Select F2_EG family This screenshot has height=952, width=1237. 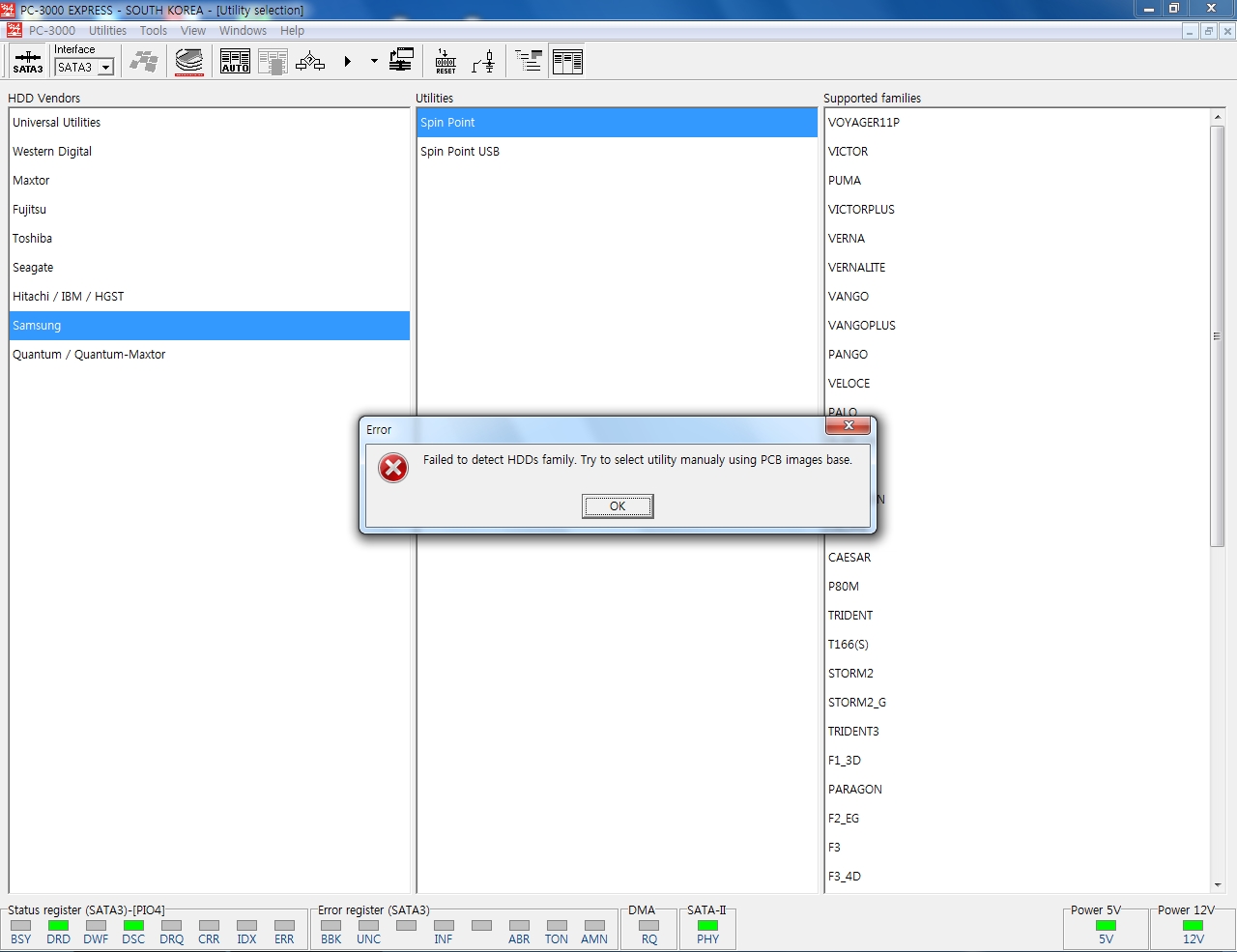pos(1017,819)
